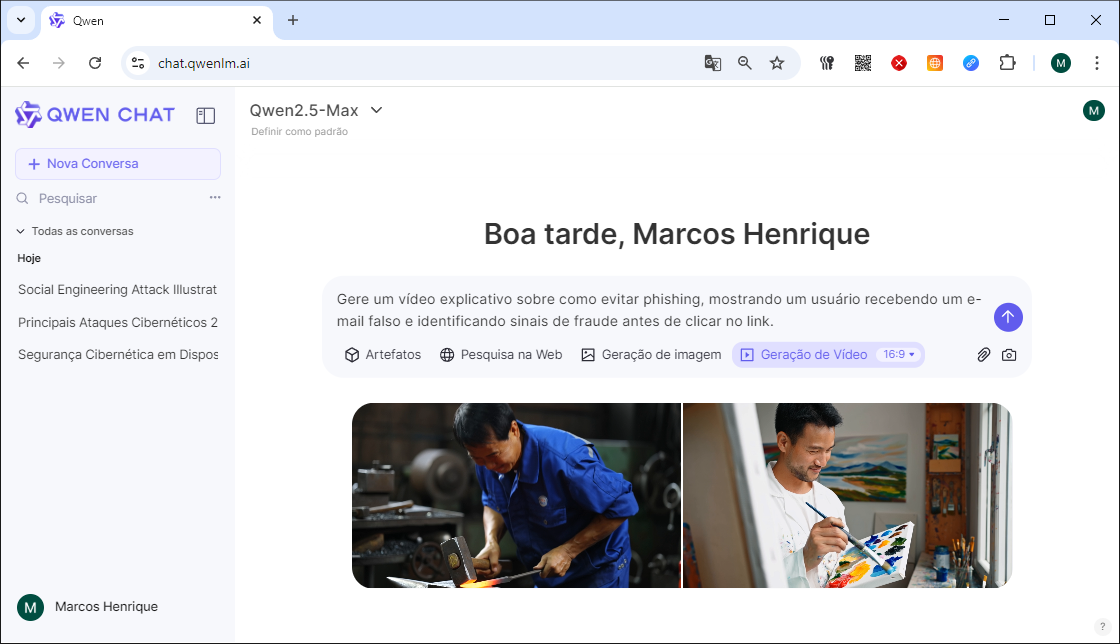The width and height of the screenshot is (1120, 644).
Task: Open the Chrome profile avatar M
Action: (x=1061, y=63)
